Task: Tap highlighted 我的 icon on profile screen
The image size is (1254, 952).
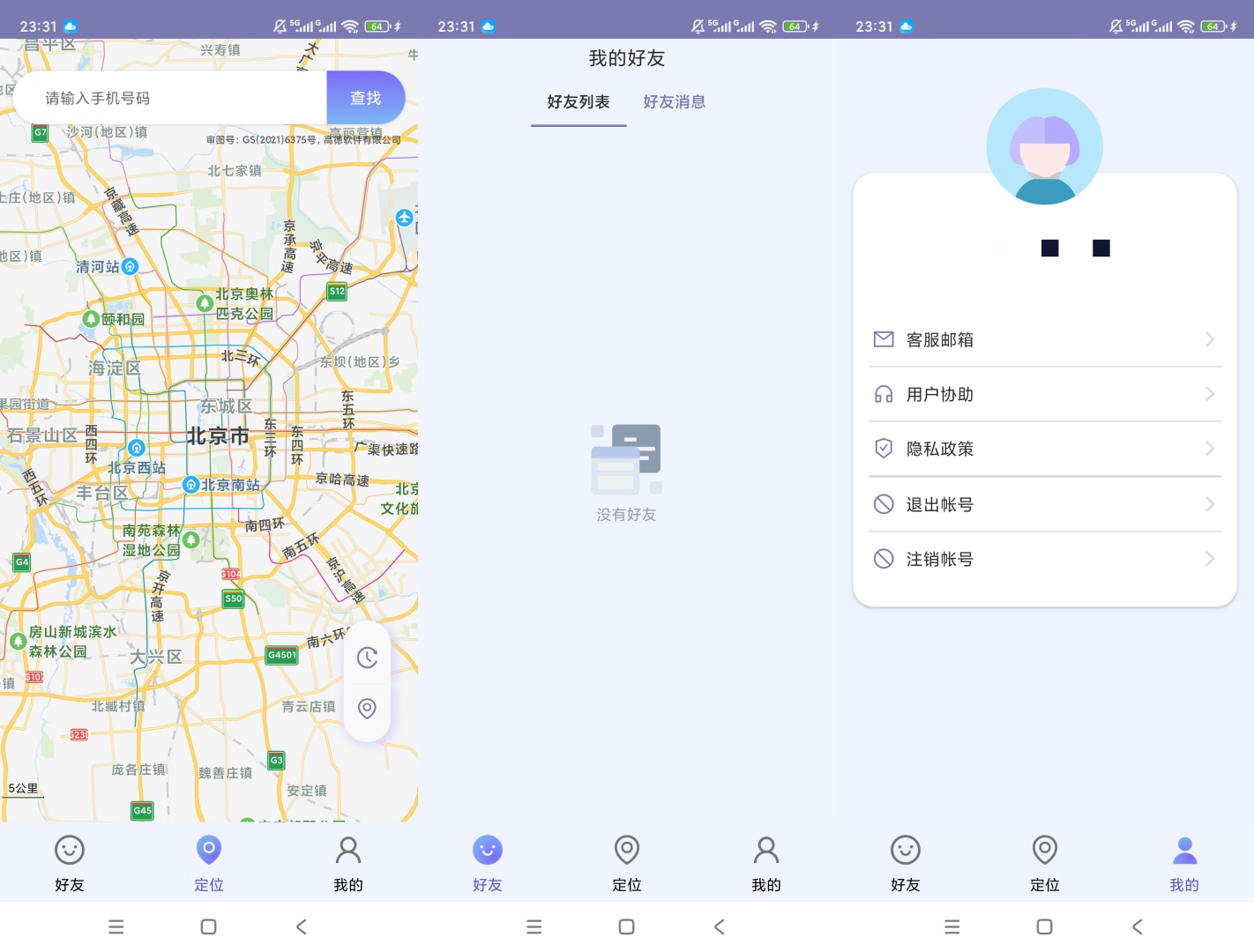Action: pyautogui.click(x=1184, y=850)
